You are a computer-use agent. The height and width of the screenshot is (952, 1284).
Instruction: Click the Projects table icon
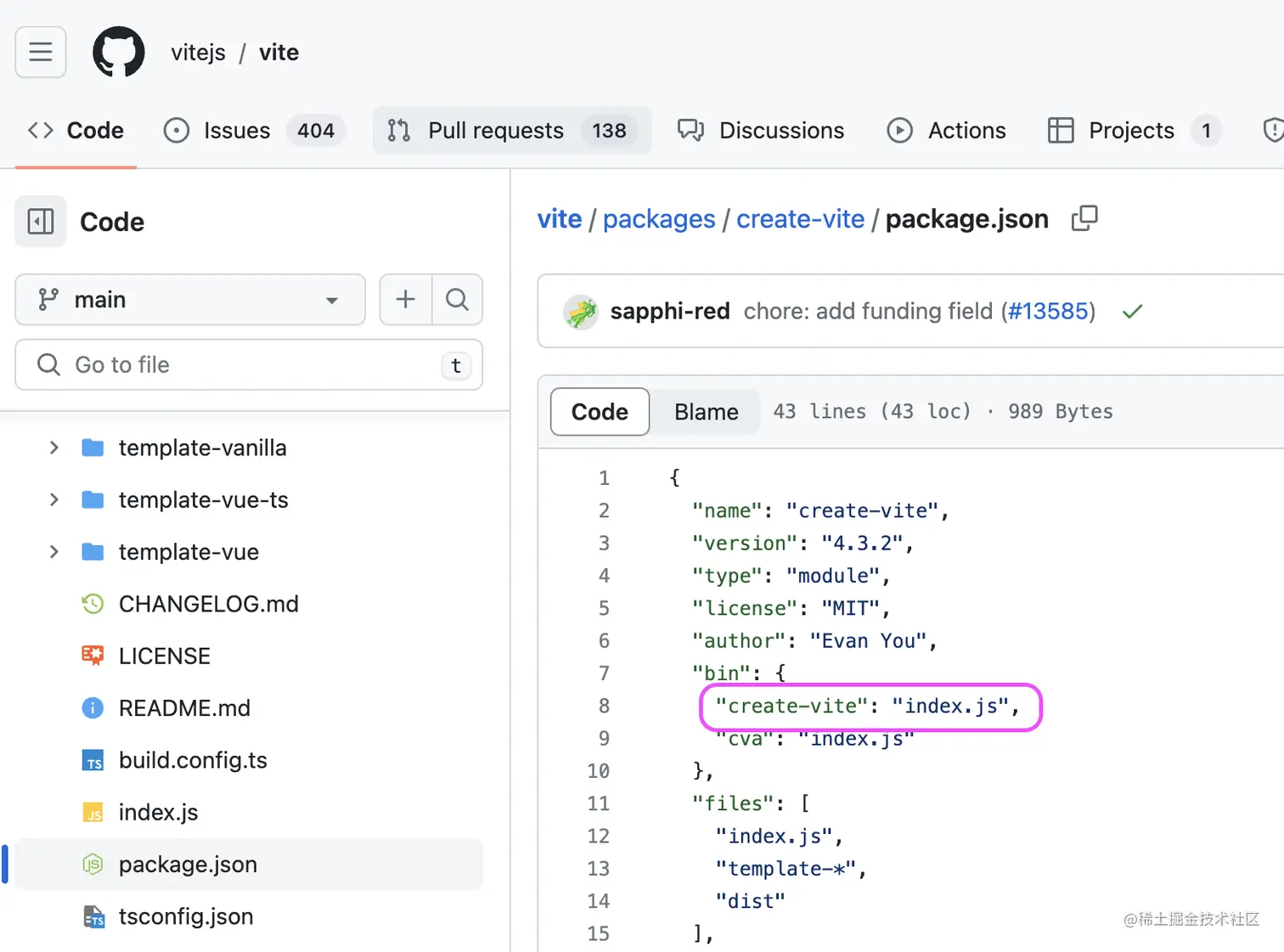tap(1061, 130)
